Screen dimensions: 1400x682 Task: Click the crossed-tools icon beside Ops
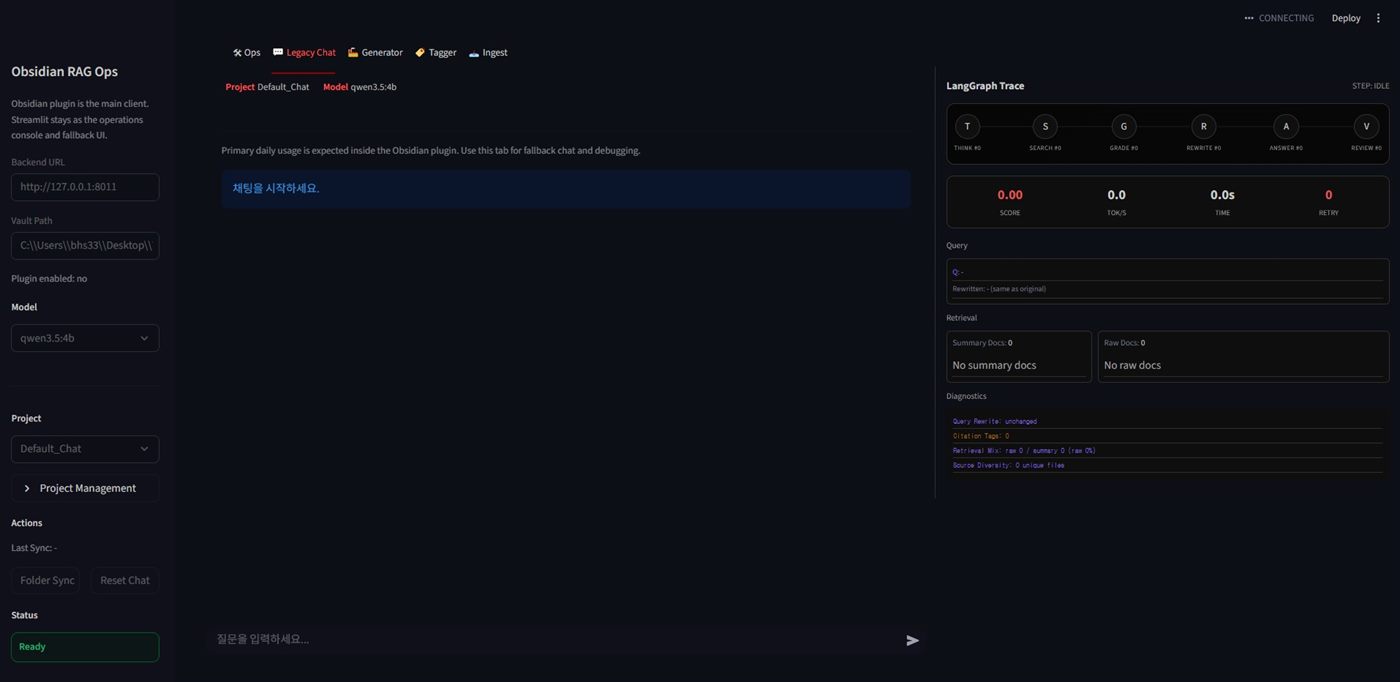coord(235,52)
